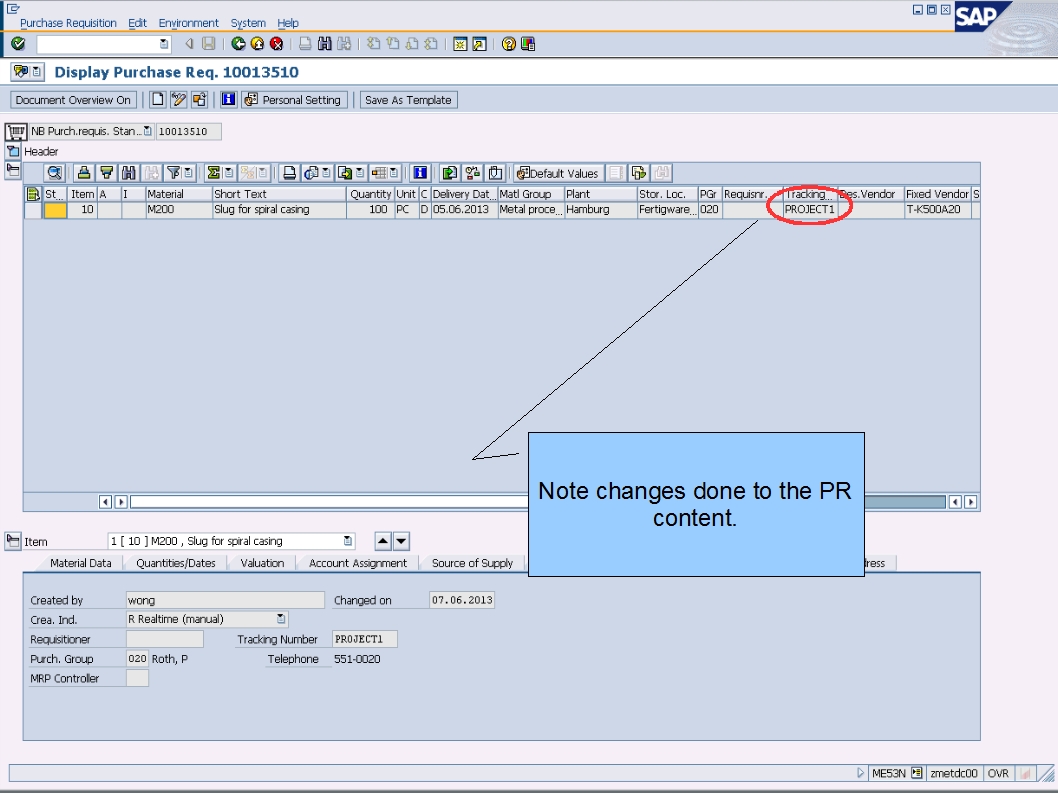1058x794 pixels.
Task: Click the item Details magnifier icon
Action: pos(55,173)
